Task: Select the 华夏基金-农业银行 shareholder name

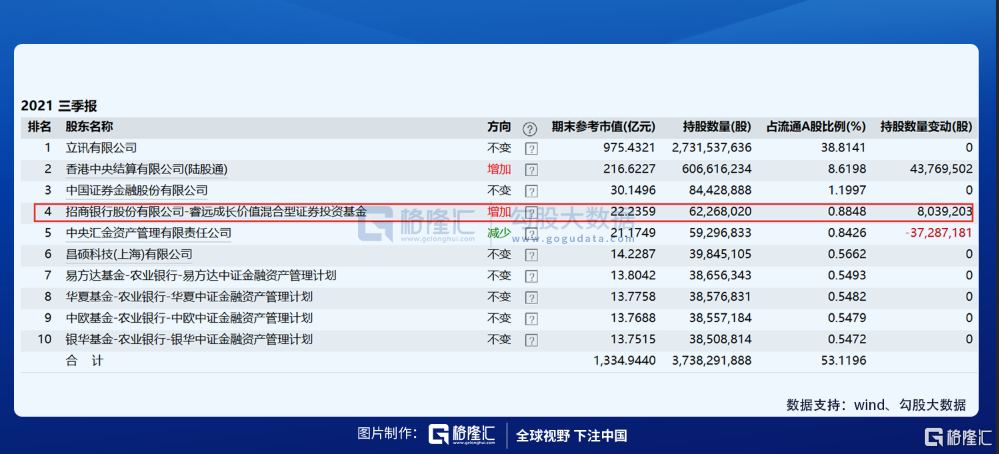Action: [x=189, y=297]
